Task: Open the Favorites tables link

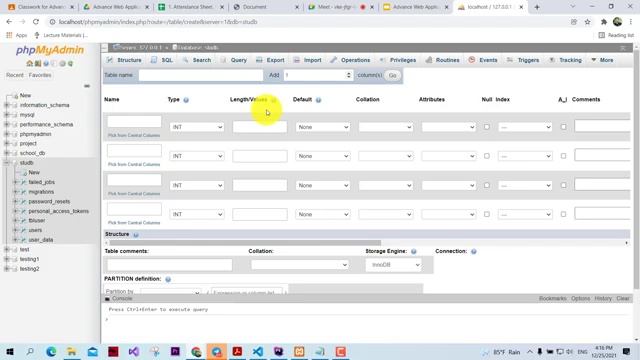Action: [40, 75]
